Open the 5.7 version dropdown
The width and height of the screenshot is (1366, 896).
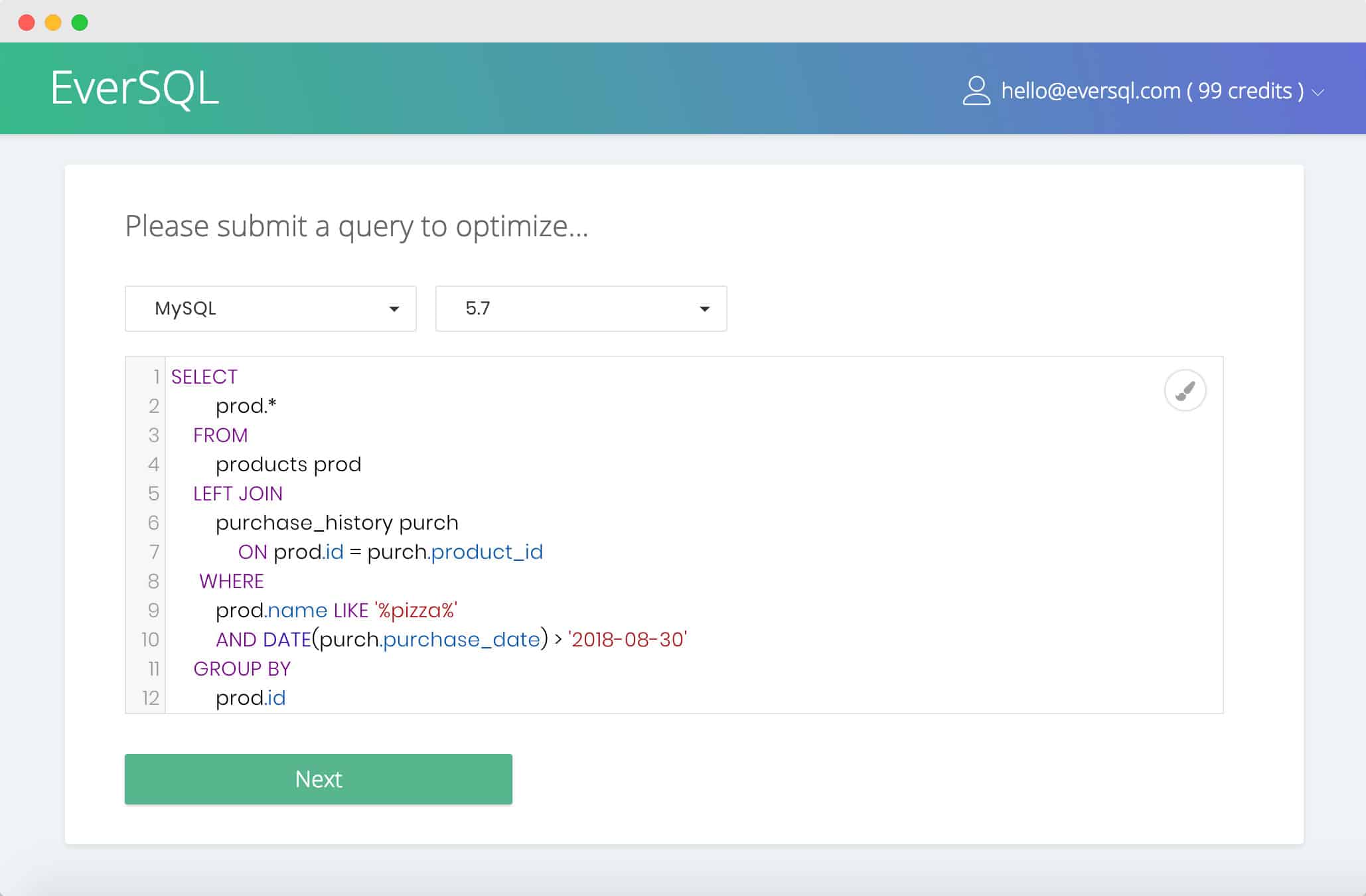point(581,309)
